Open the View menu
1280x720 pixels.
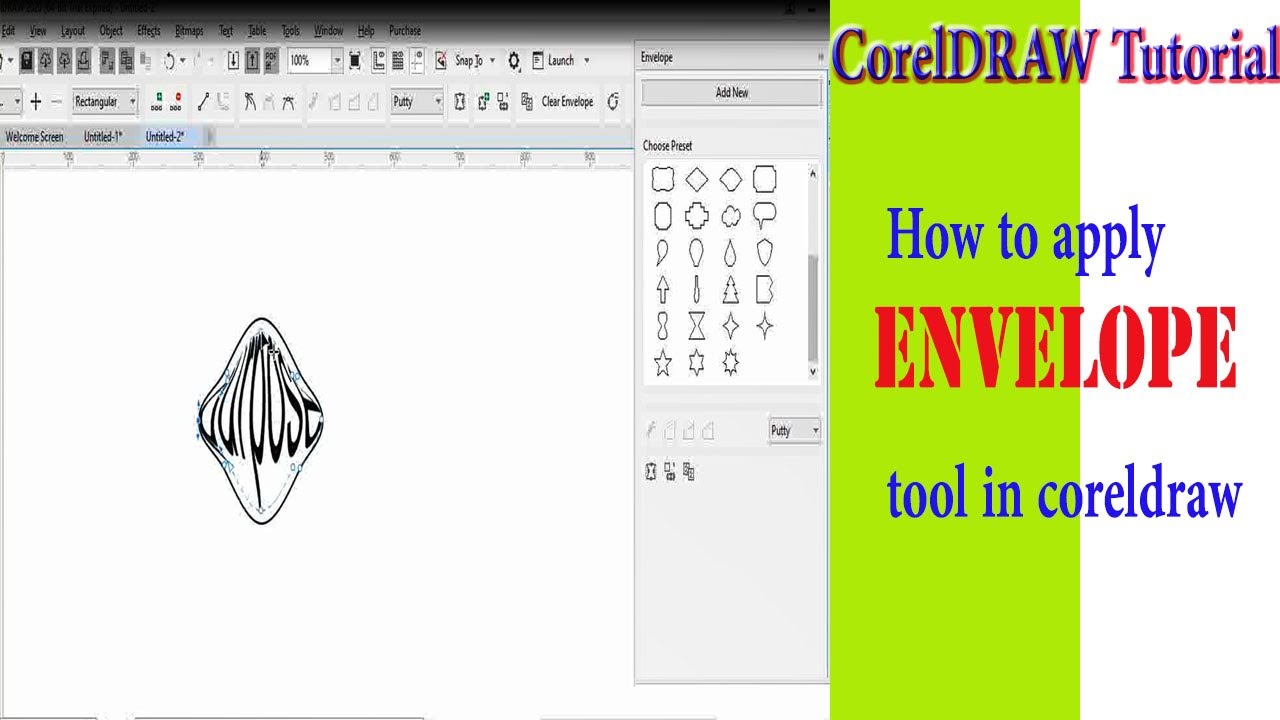click(38, 31)
